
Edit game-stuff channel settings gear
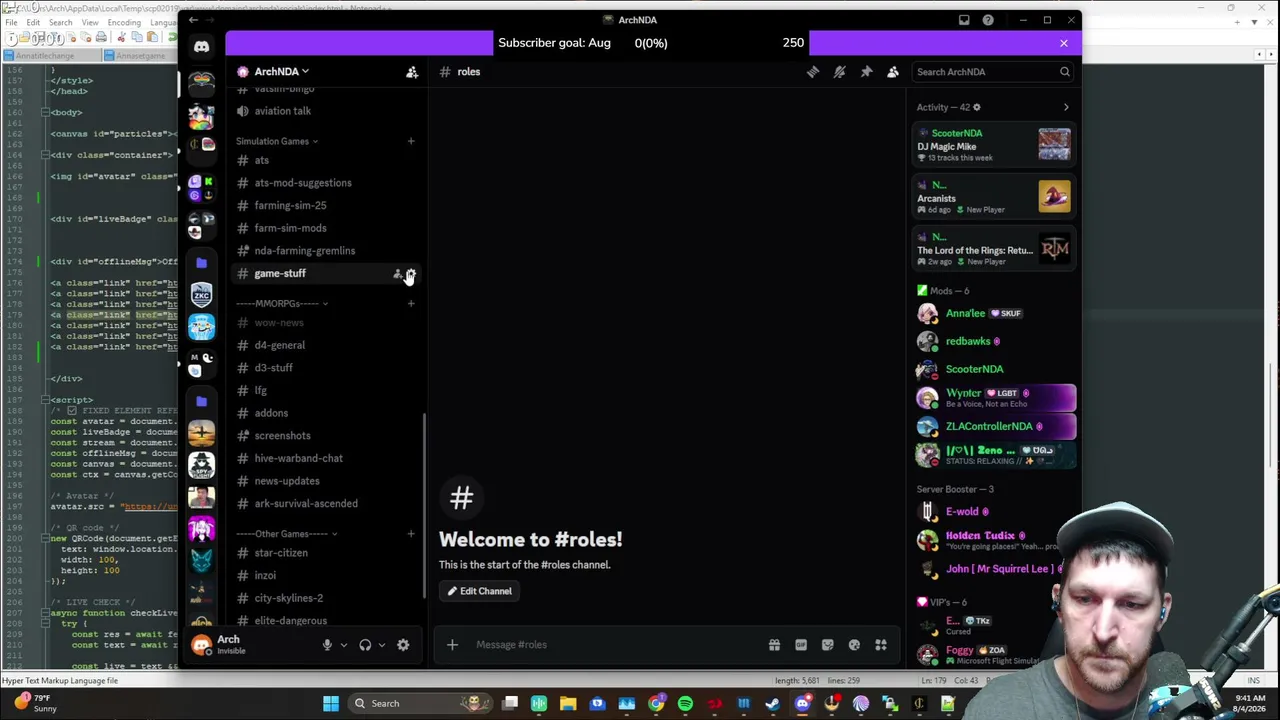coord(411,274)
